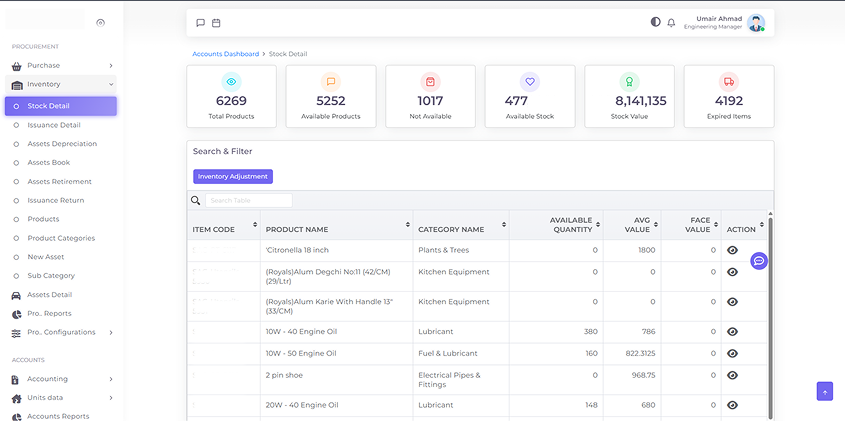
Task: Go to Accounts Dashboard breadcrumb link
Action: (x=225, y=54)
